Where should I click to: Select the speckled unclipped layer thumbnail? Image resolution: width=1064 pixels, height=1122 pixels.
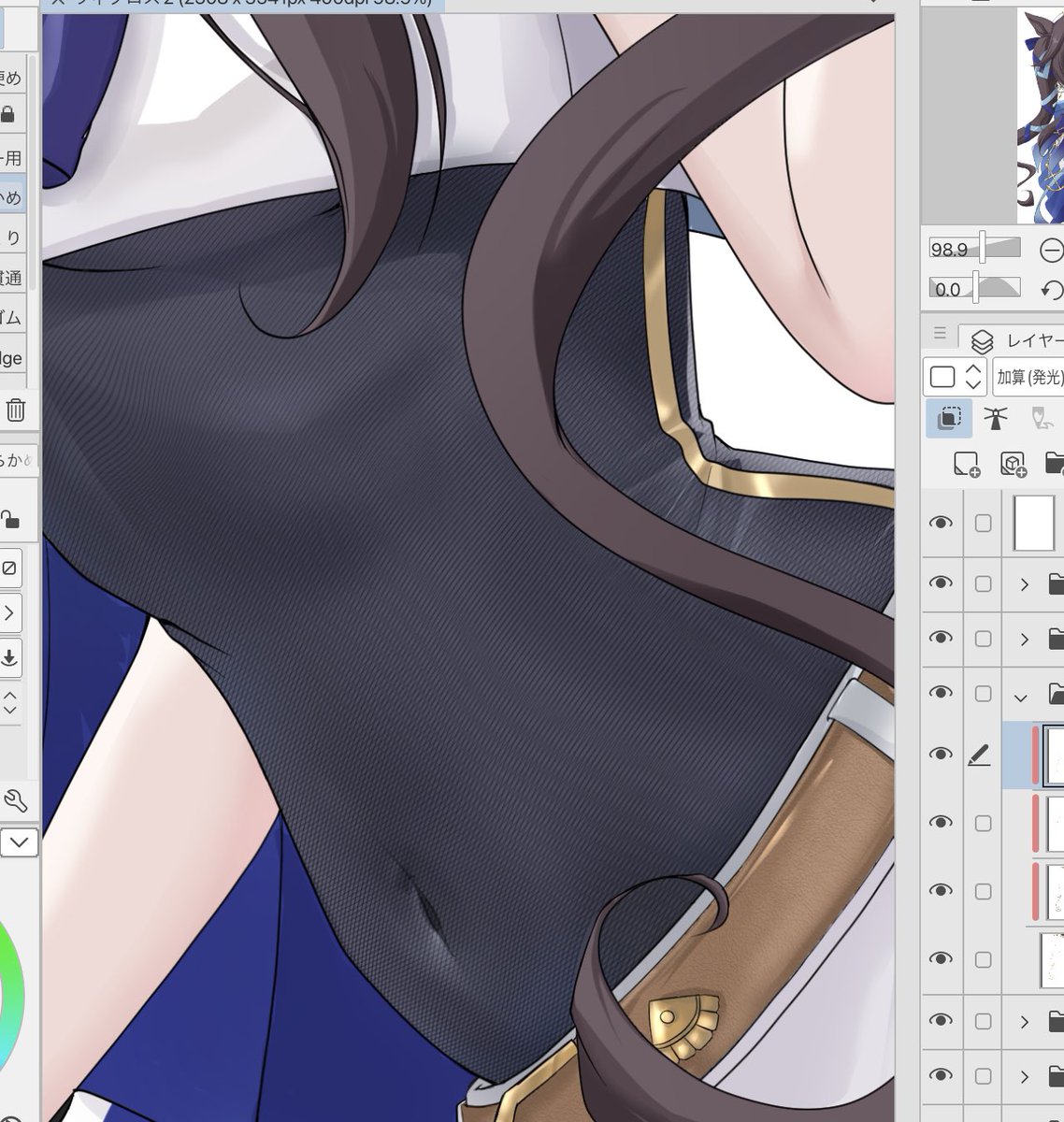pyautogui.click(x=1053, y=959)
